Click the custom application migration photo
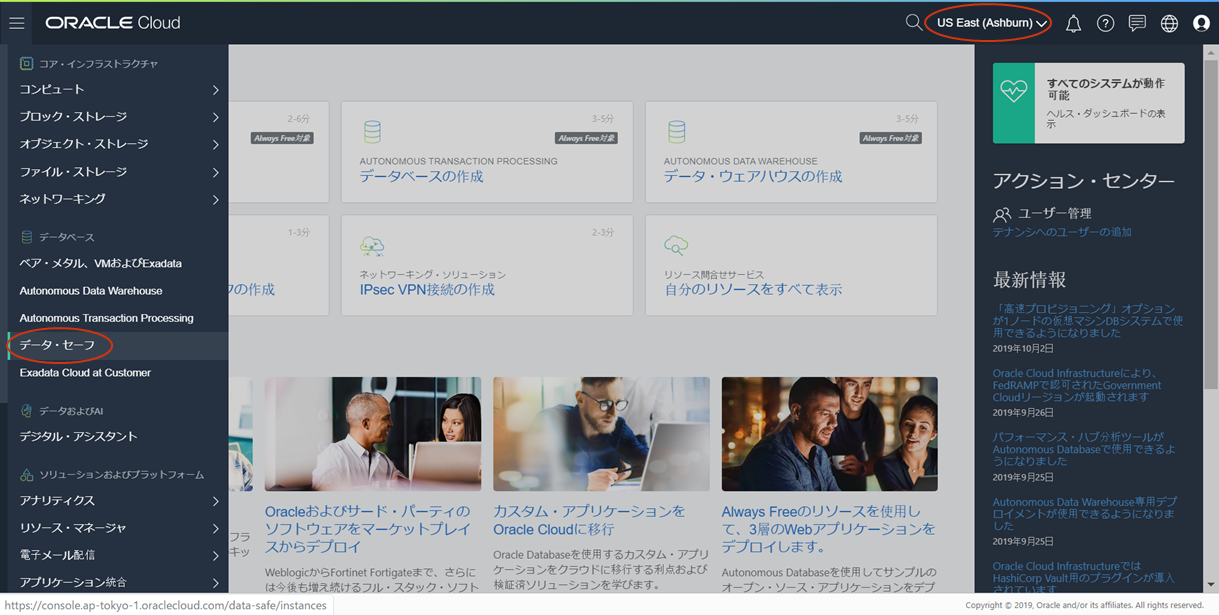 point(601,434)
